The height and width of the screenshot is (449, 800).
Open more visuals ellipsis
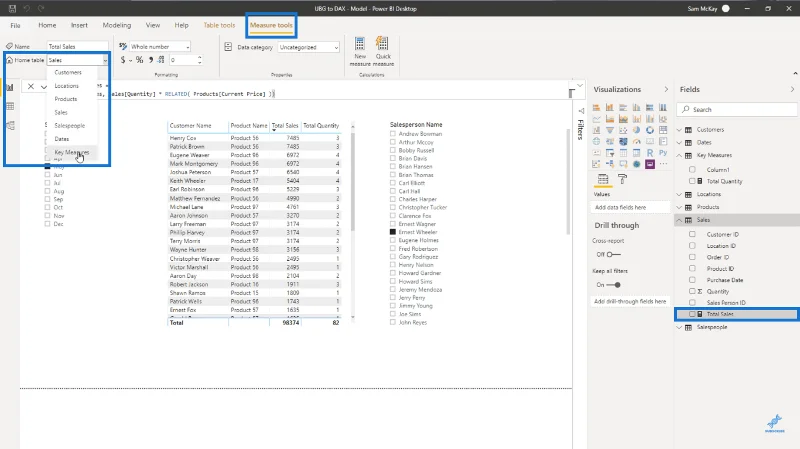click(x=663, y=164)
